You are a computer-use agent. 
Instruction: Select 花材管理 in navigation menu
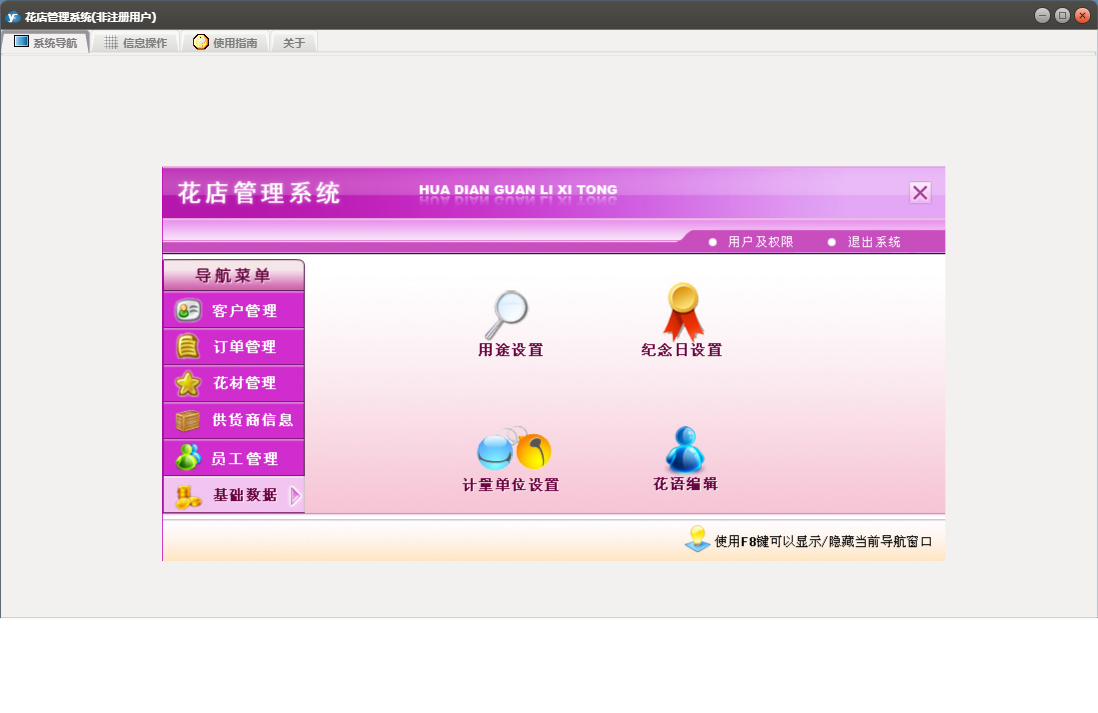pos(234,383)
